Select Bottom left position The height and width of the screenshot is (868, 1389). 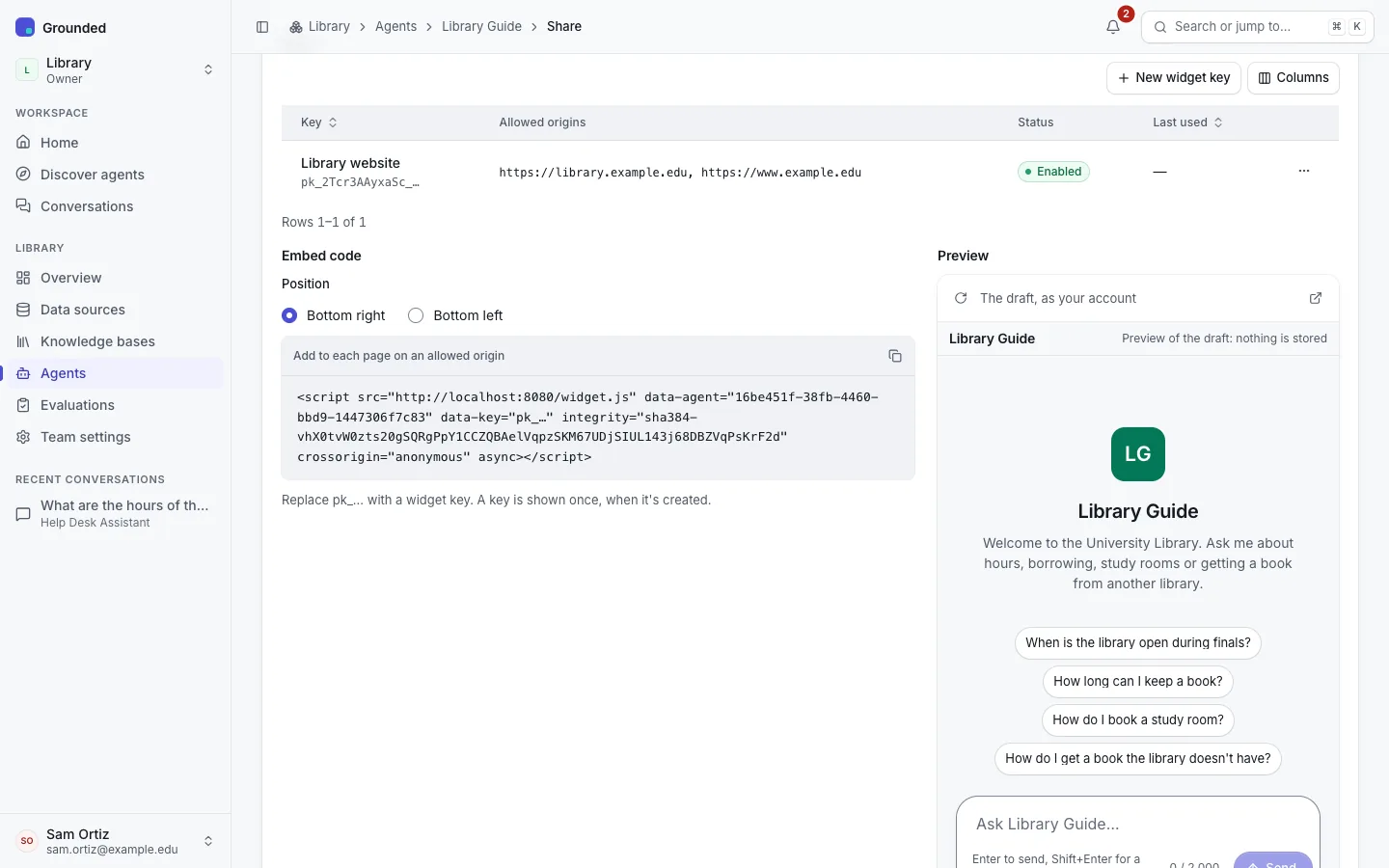(x=416, y=315)
